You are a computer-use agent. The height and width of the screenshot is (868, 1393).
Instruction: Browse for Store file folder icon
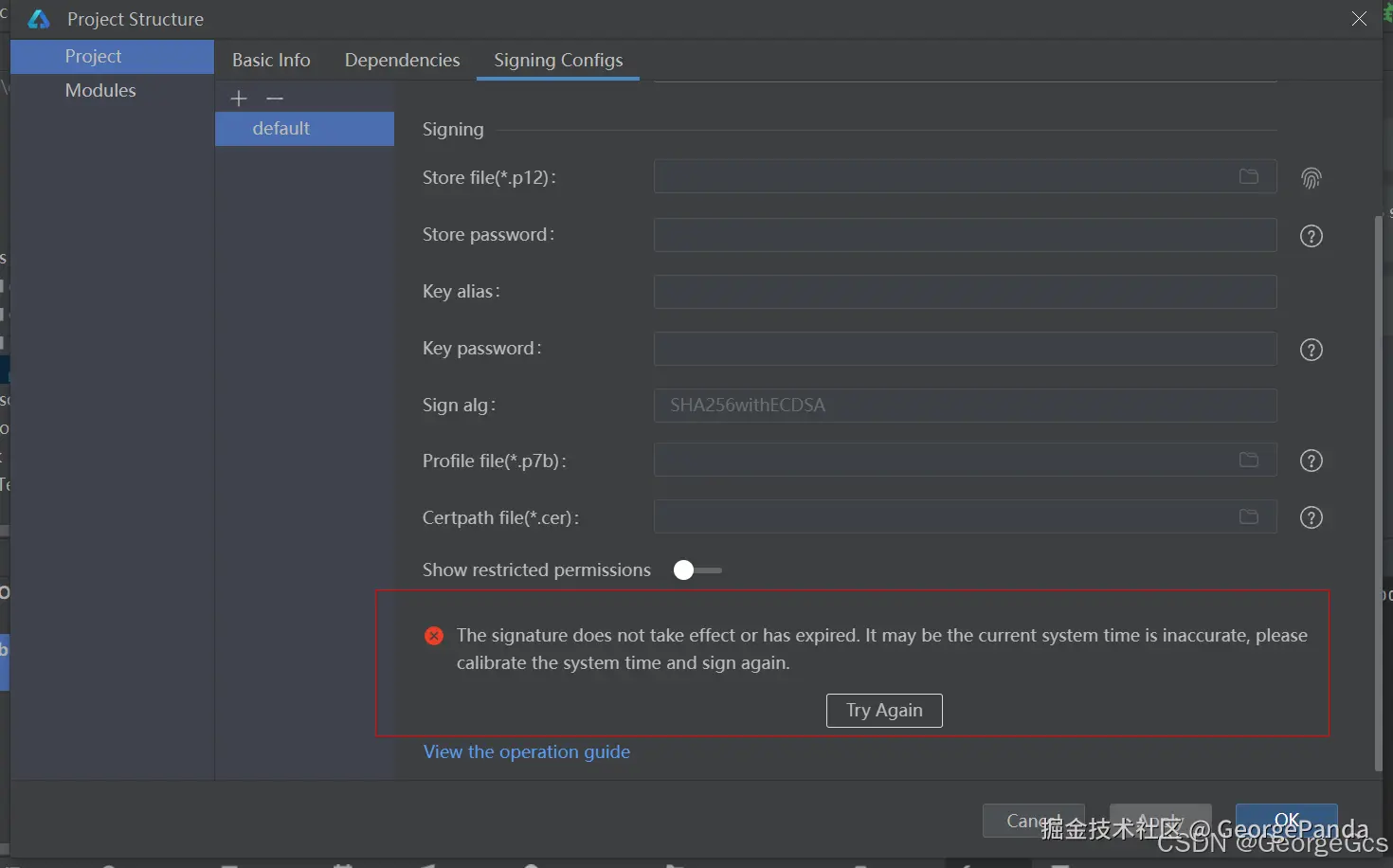pos(1249,176)
